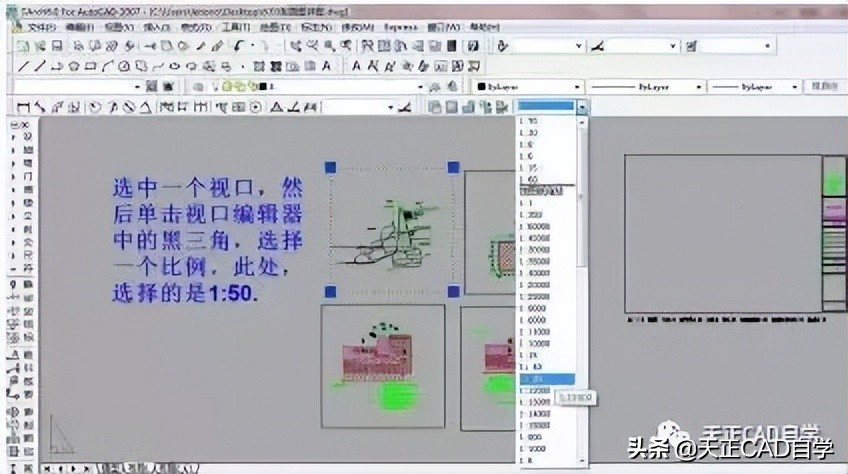The image size is (848, 474).
Task: Click the Display Viewports Dialog icon
Action: tap(434, 107)
